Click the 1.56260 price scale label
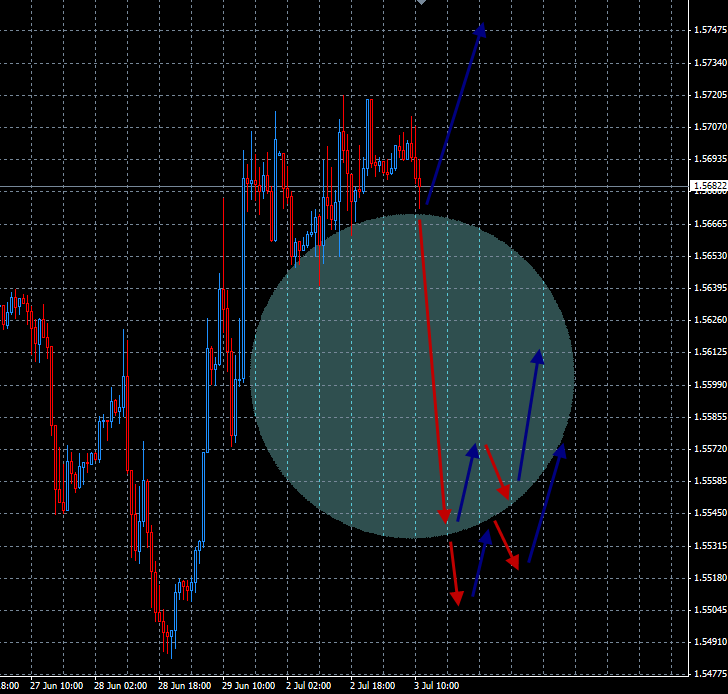The image size is (728, 694). click(x=710, y=320)
